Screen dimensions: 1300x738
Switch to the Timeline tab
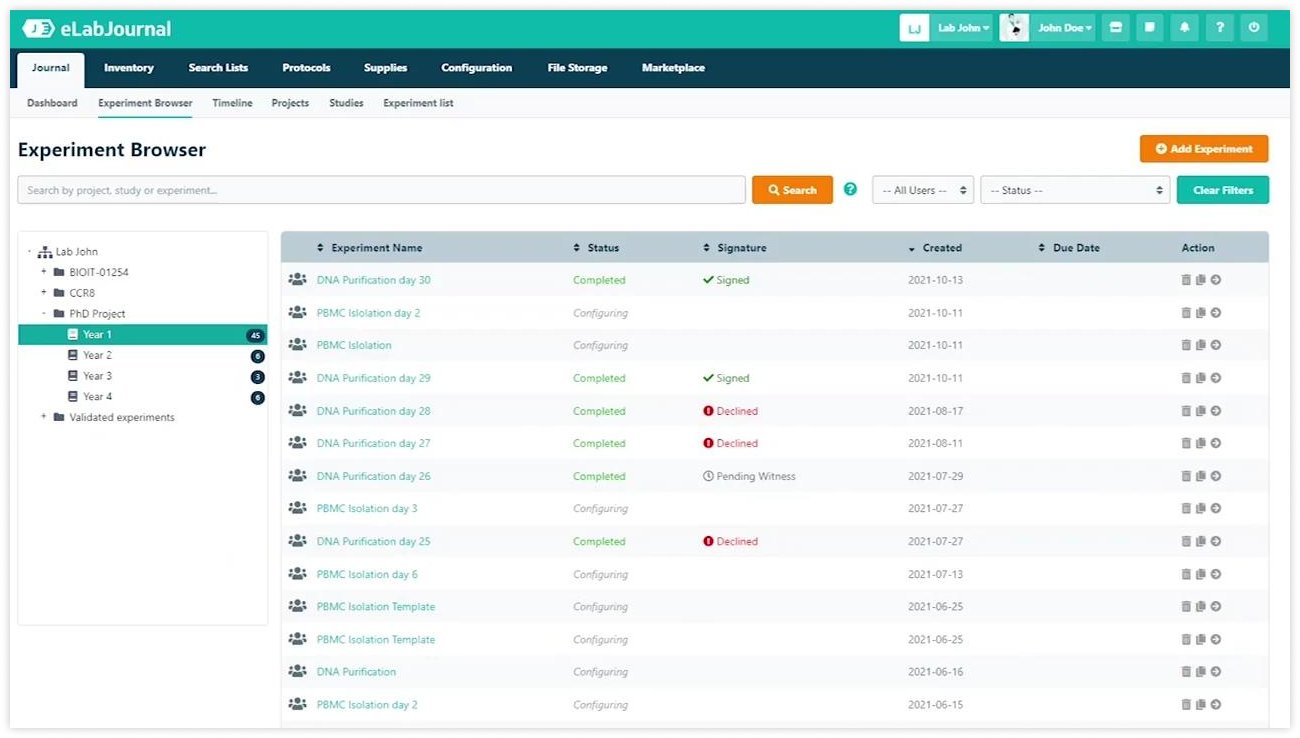tap(232, 103)
